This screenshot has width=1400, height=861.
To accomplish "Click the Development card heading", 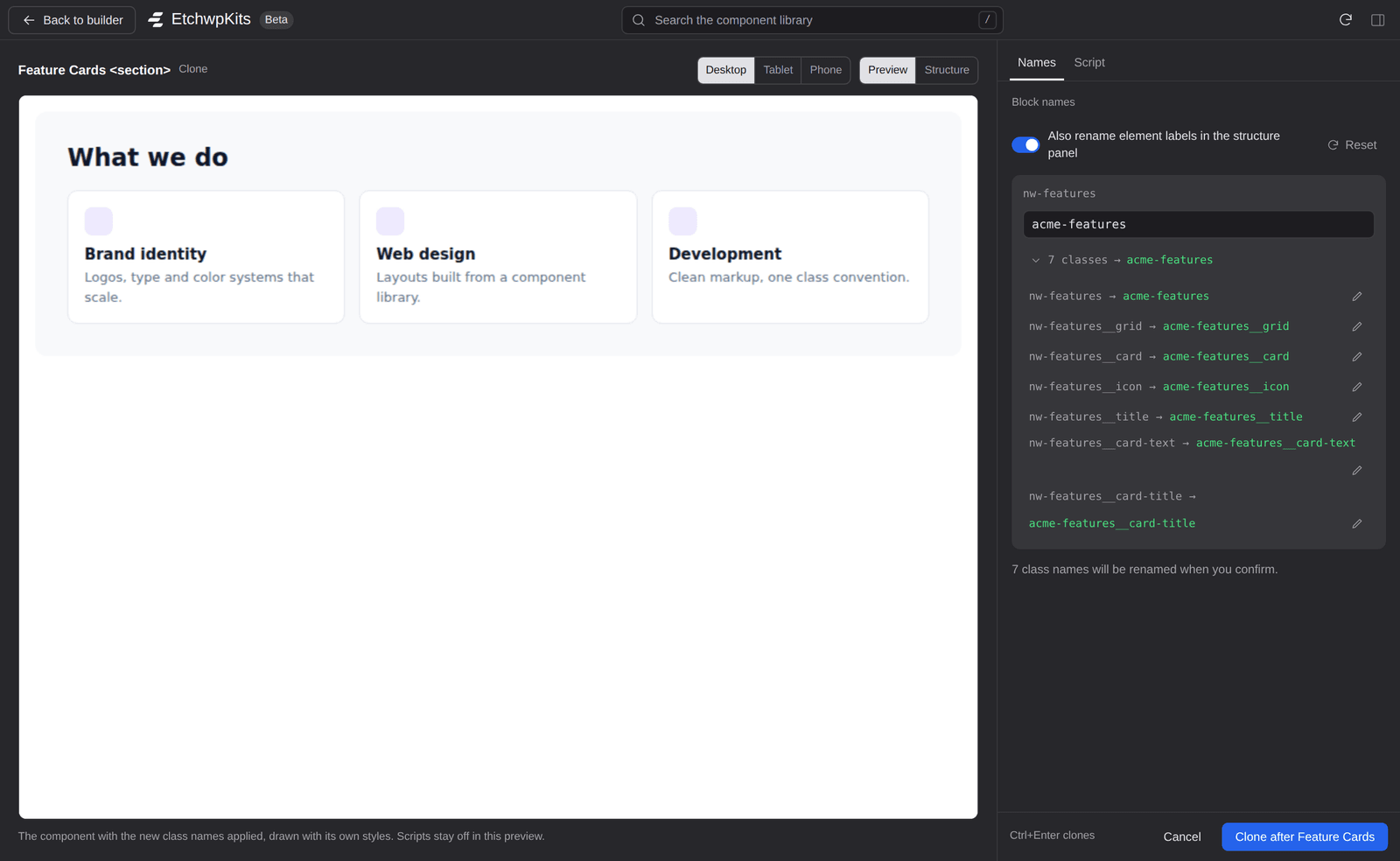I will point(725,254).
